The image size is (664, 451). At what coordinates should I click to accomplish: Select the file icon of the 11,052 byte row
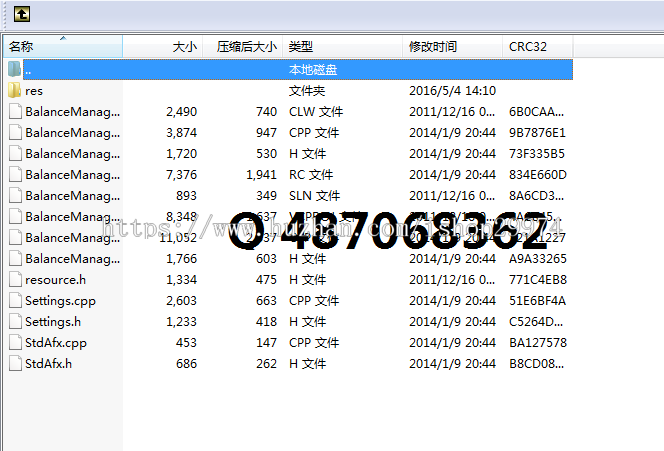click(x=15, y=238)
